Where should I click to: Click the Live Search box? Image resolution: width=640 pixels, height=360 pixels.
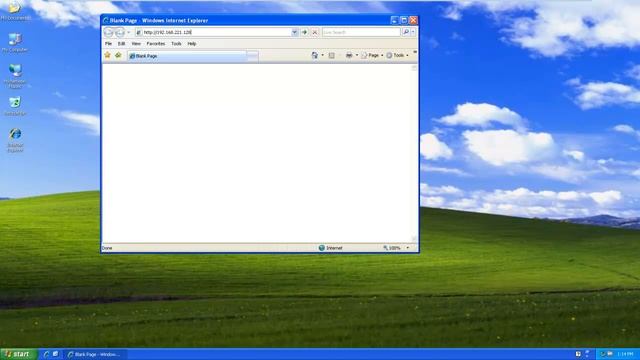point(361,32)
